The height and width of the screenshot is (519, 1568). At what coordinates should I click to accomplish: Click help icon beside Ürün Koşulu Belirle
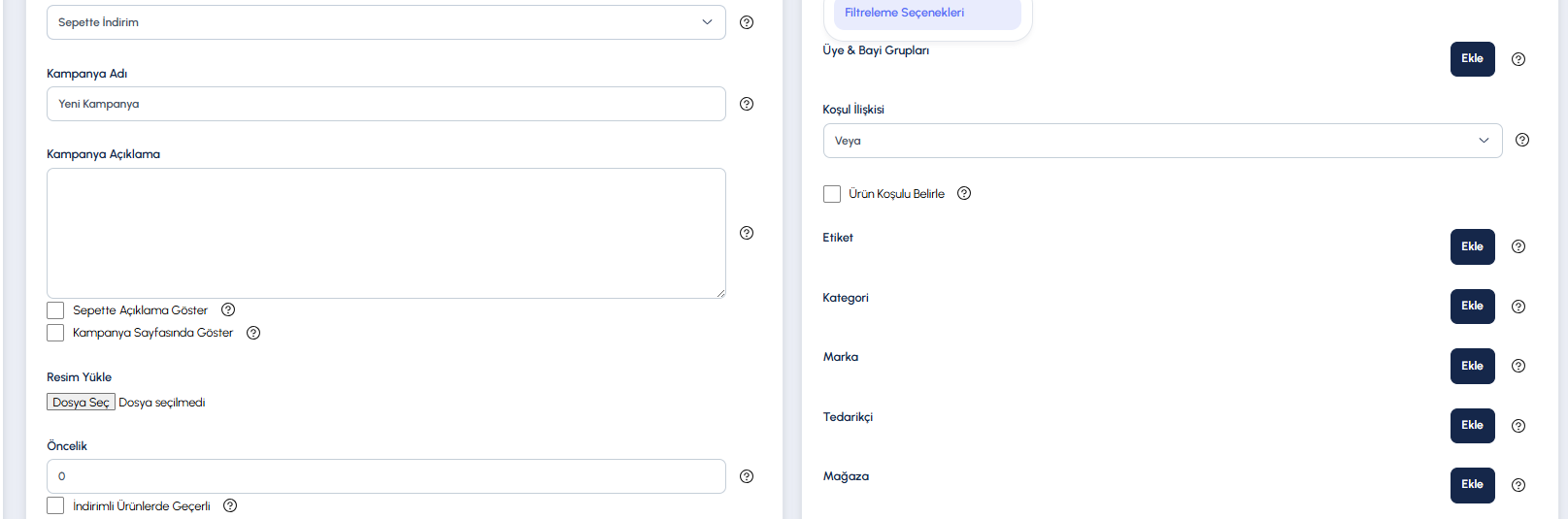pos(964,193)
